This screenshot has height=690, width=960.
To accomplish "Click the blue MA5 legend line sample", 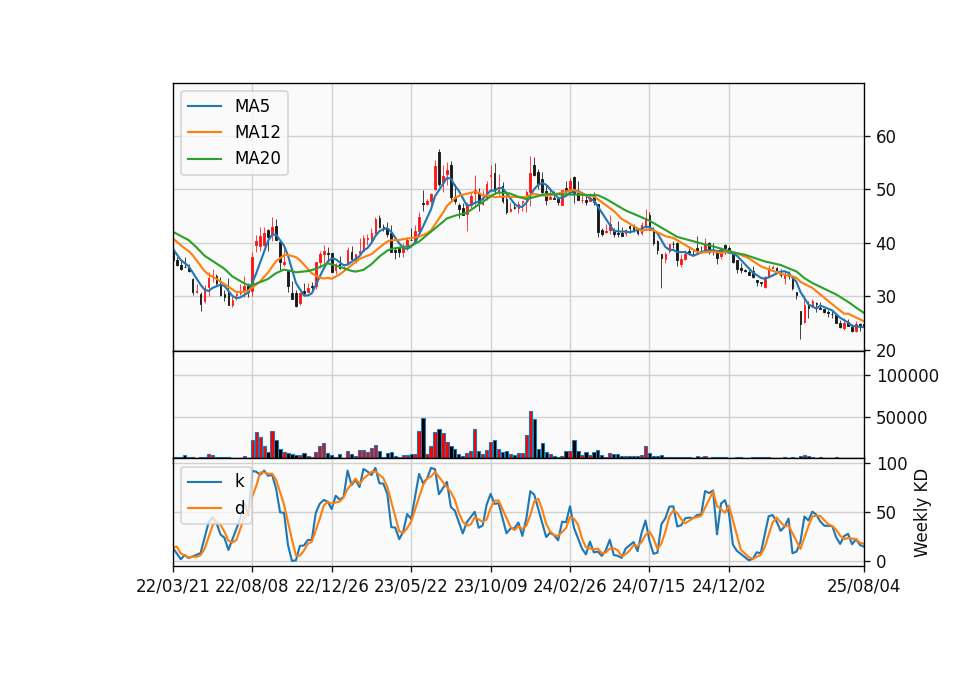I will (x=204, y=106).
